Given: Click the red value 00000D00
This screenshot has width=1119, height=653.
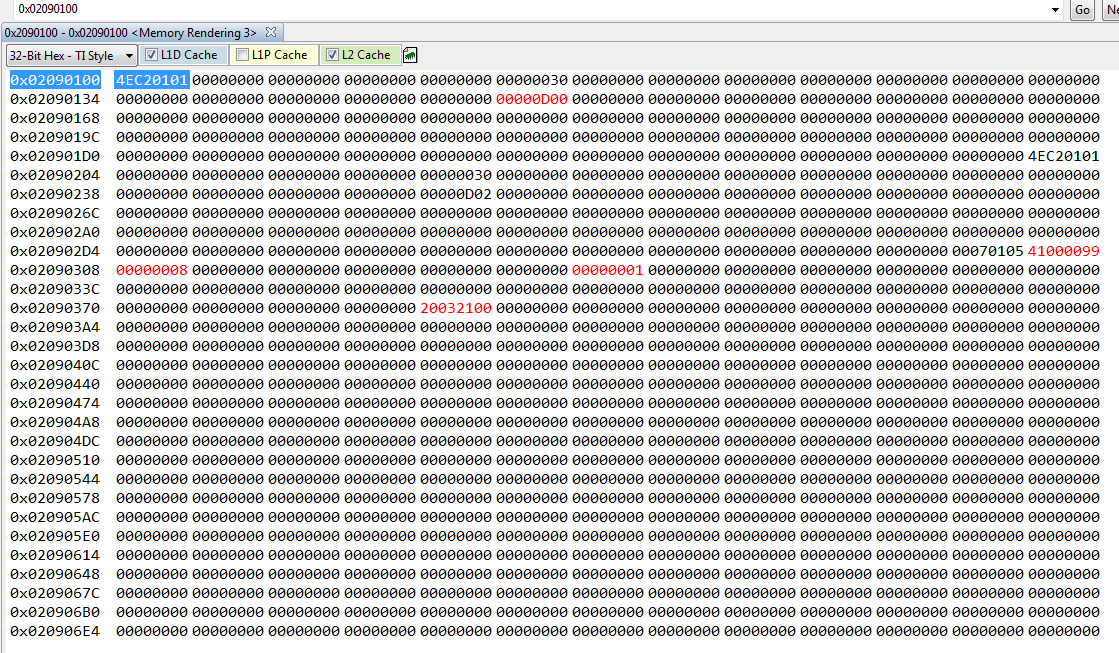Looking at the screenshot, I should [x=532, y=99].
